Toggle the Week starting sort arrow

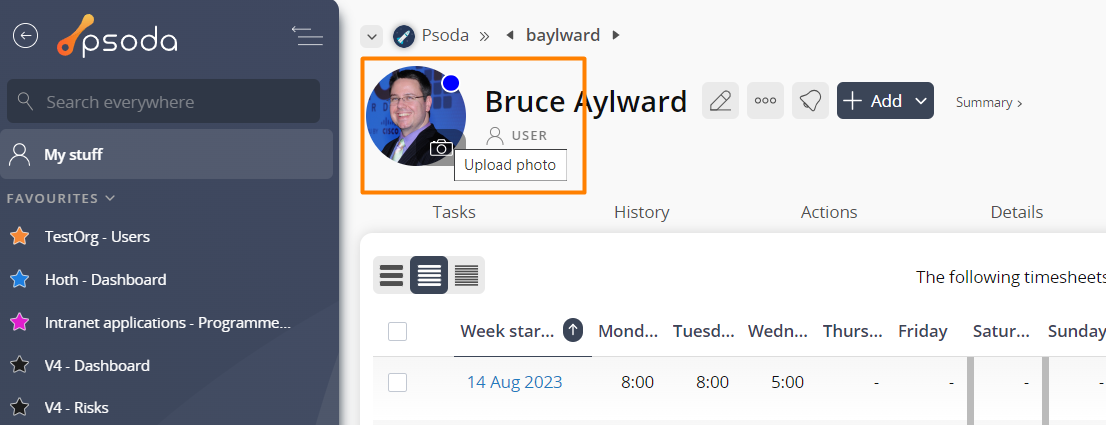coord(573,330)
